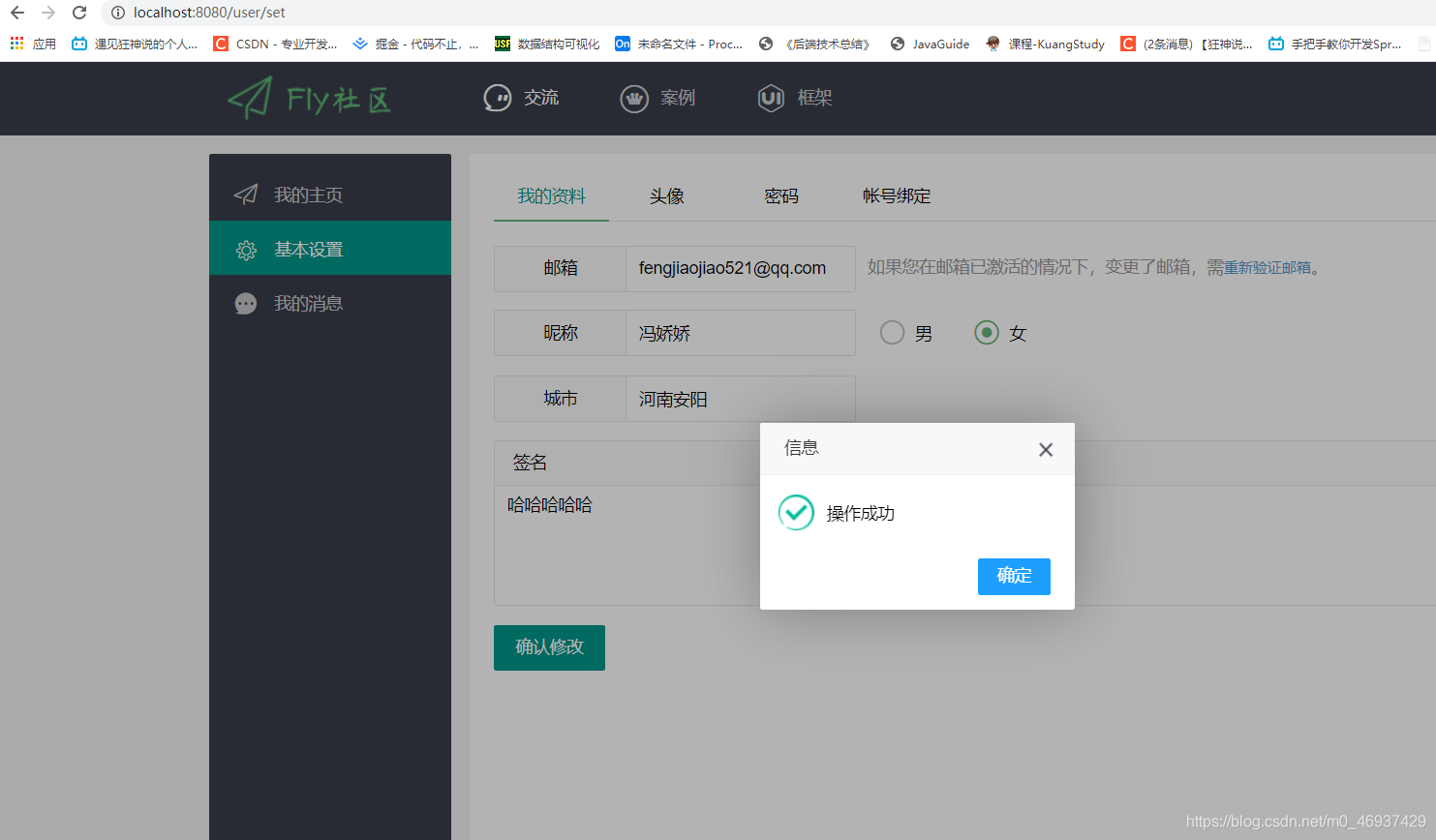The width and height of the screenshot is (1436, 840).
Task: Click the 邮箱 input field
Action: 740,269
